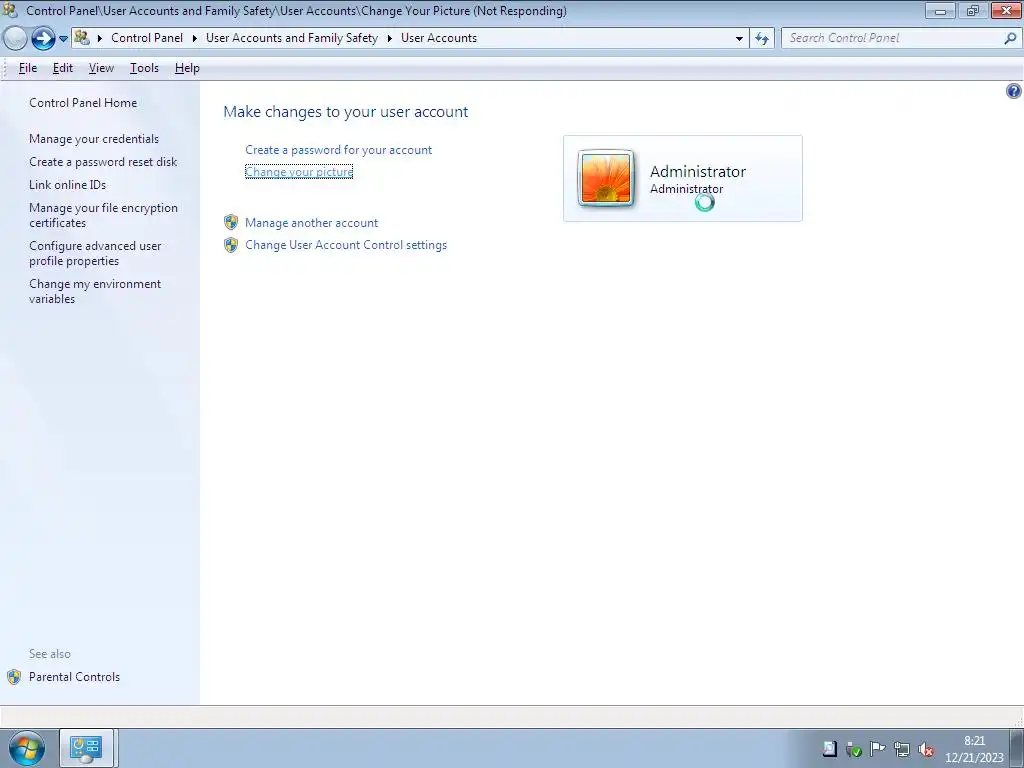Click shield icon beside Manage another account

[231, 223]
